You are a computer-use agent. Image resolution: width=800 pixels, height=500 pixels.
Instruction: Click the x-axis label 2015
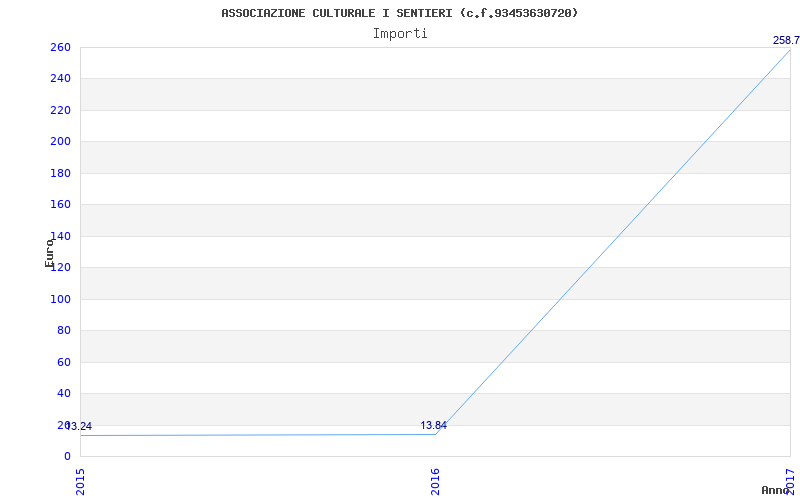tap(80, 481)
